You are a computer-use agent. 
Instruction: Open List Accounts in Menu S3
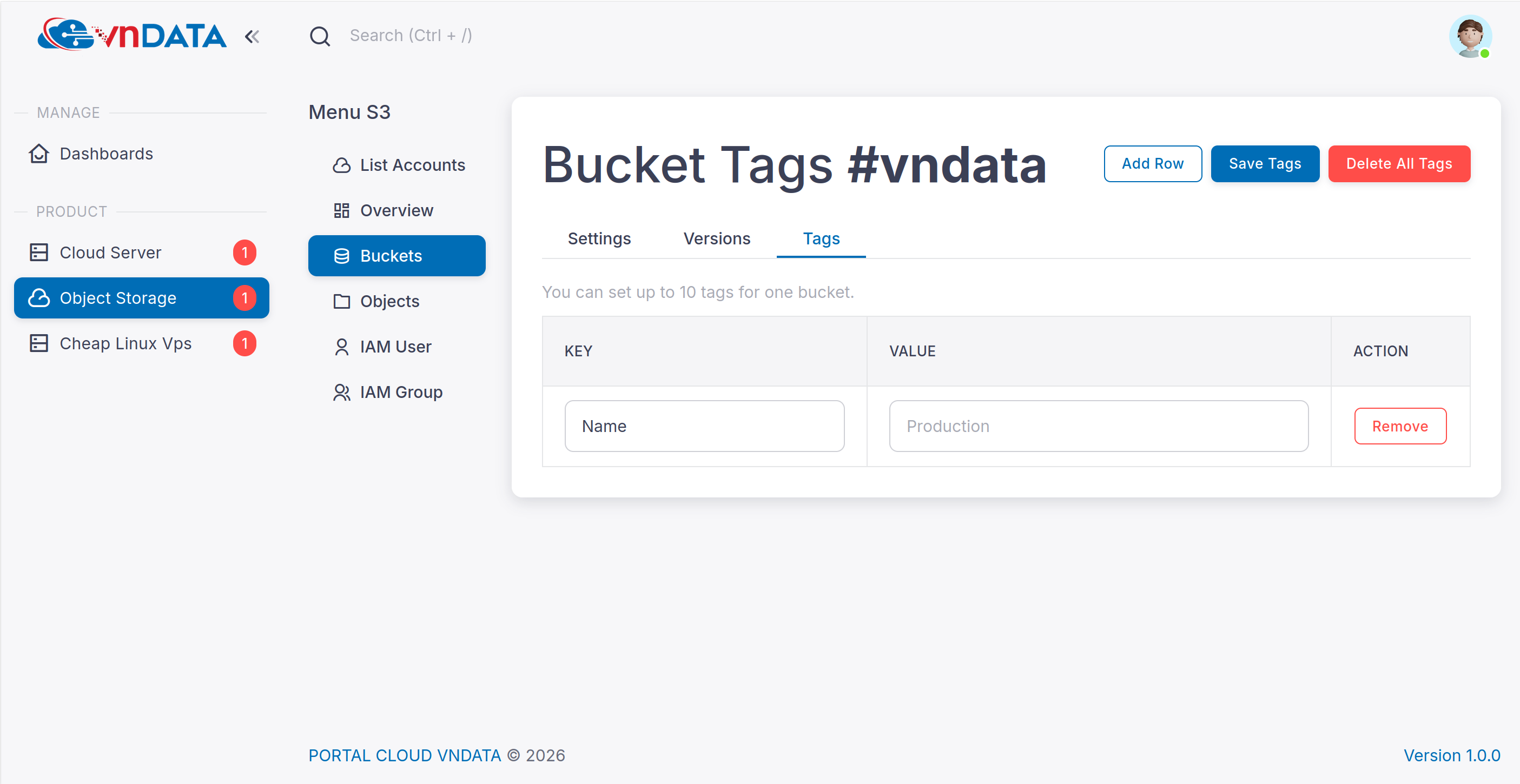click(x=412, y=165)
